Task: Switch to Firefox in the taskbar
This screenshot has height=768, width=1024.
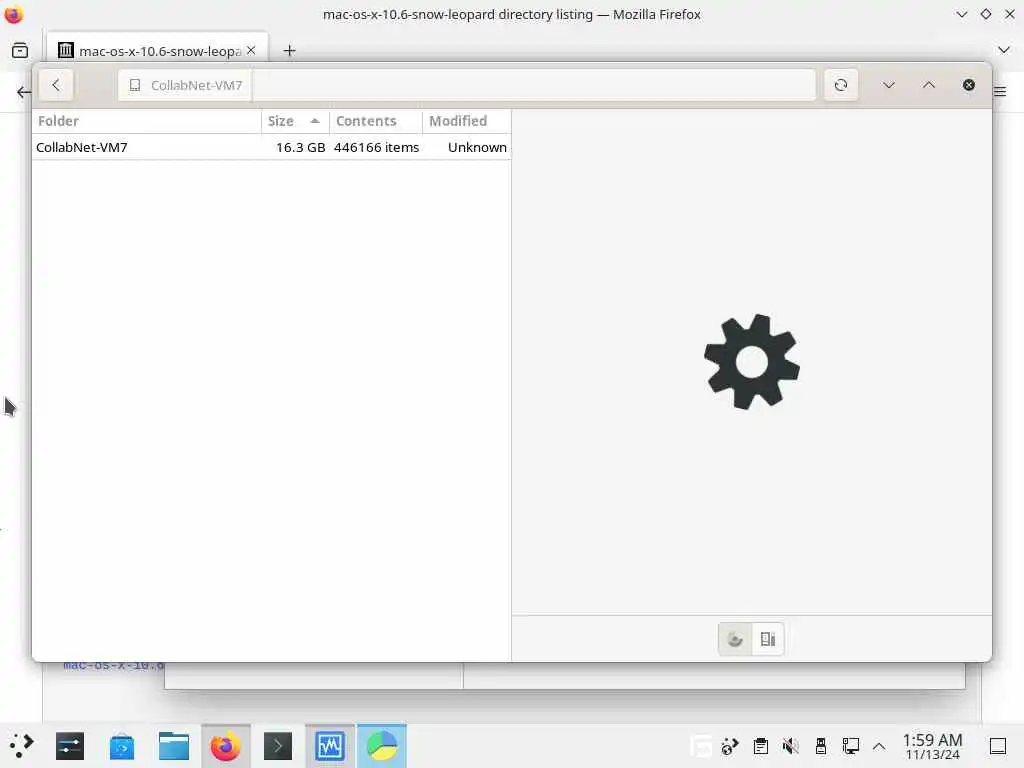Action: [225, 746]
